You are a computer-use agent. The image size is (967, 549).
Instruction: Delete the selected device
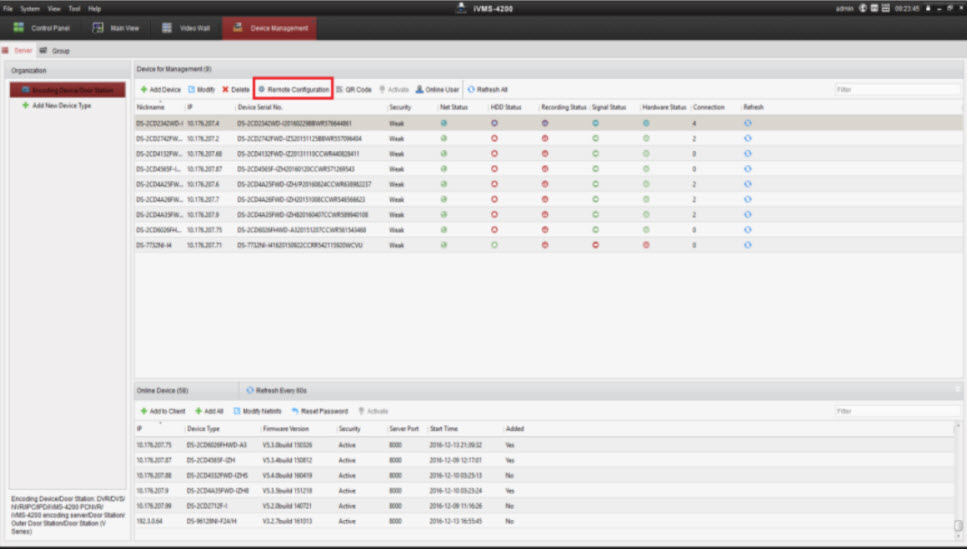coord(236,90)
